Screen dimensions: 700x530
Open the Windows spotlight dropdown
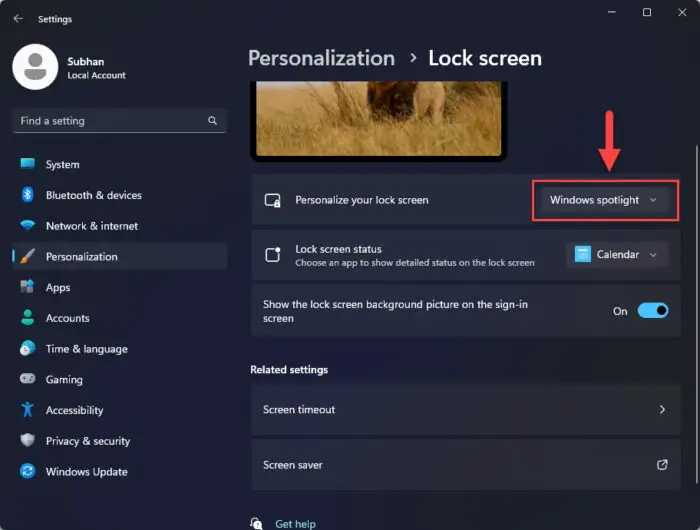[x=604, y=200]
